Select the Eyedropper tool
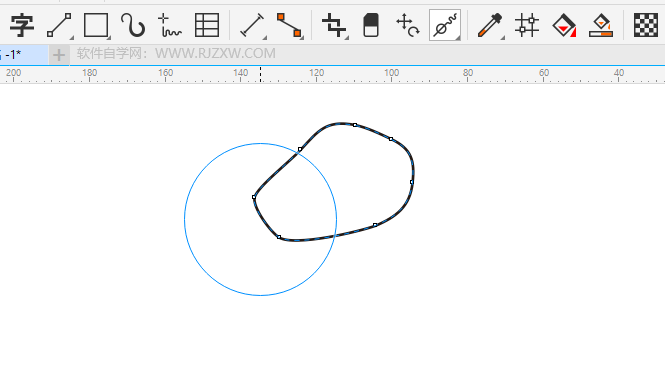This screenshot has width=665, height=386. pos(490,25)
